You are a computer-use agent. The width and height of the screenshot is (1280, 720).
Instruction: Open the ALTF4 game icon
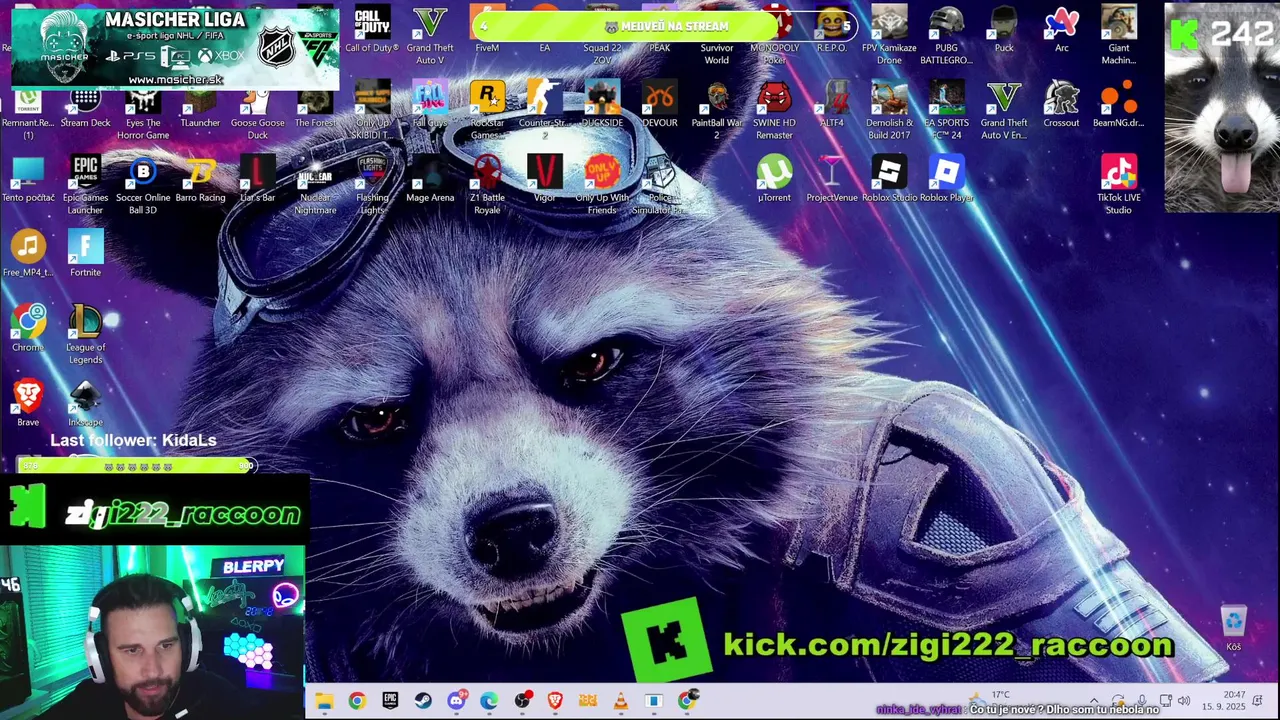point(832,104)
